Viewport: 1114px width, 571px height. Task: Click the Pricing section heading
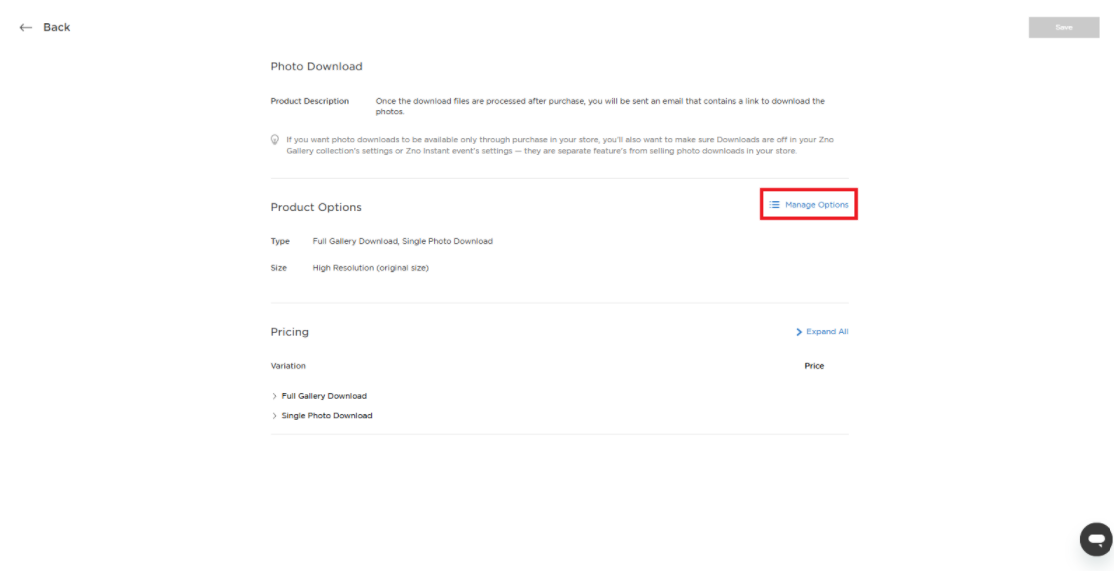tap(289, 331)
